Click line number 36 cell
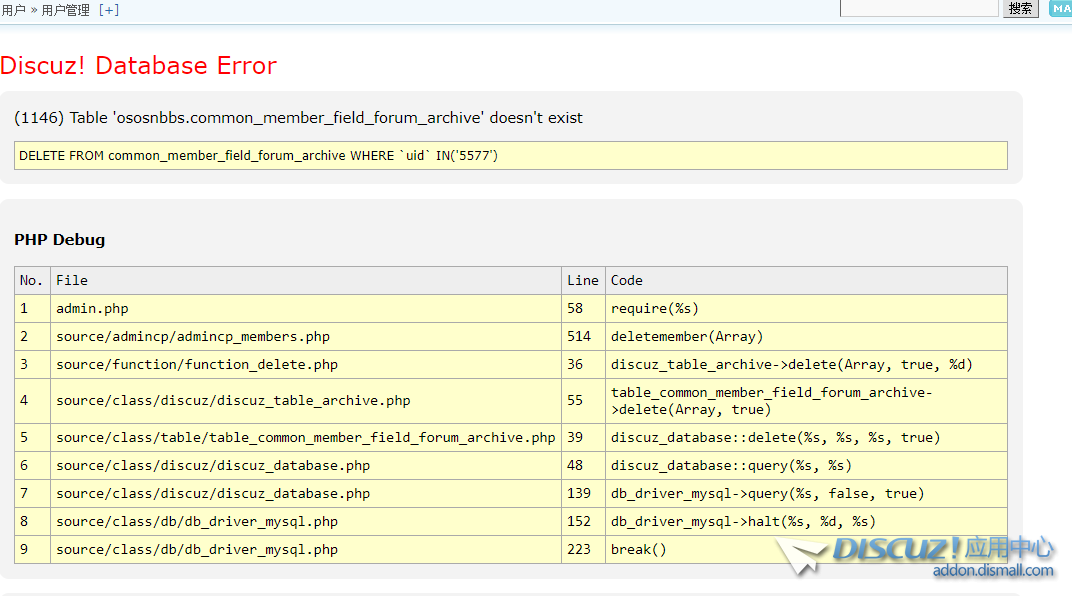1072x596 pixels. pyautogui.click(x=583, y=364)
